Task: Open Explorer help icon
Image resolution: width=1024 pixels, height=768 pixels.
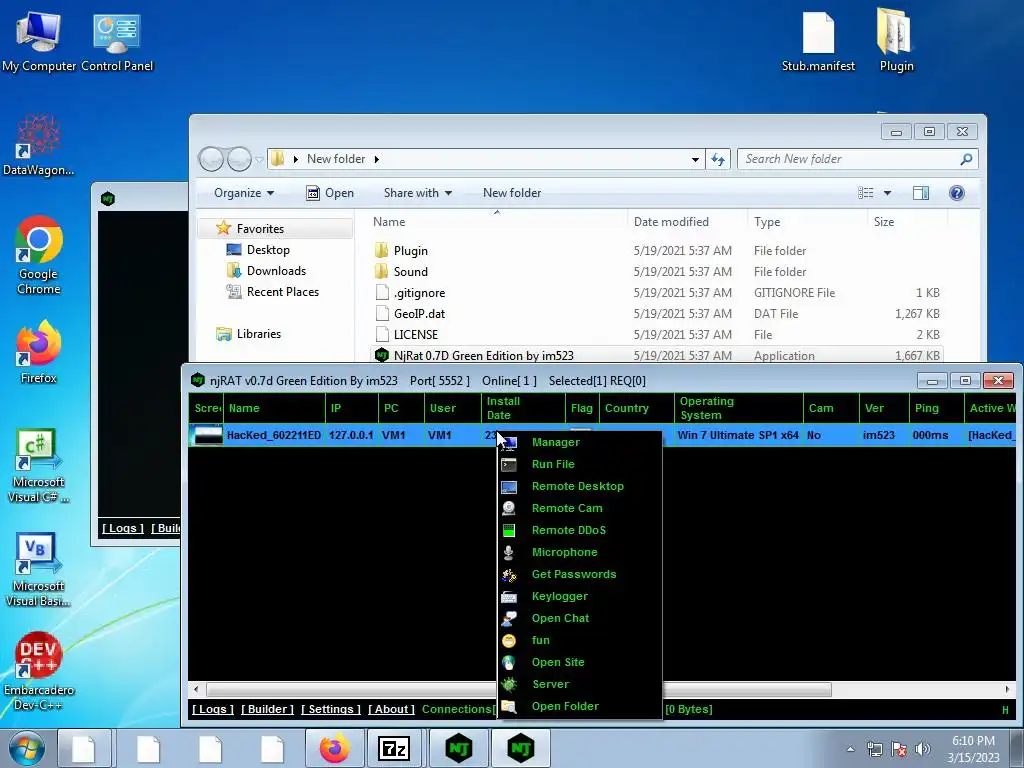Action: (957, 193)
